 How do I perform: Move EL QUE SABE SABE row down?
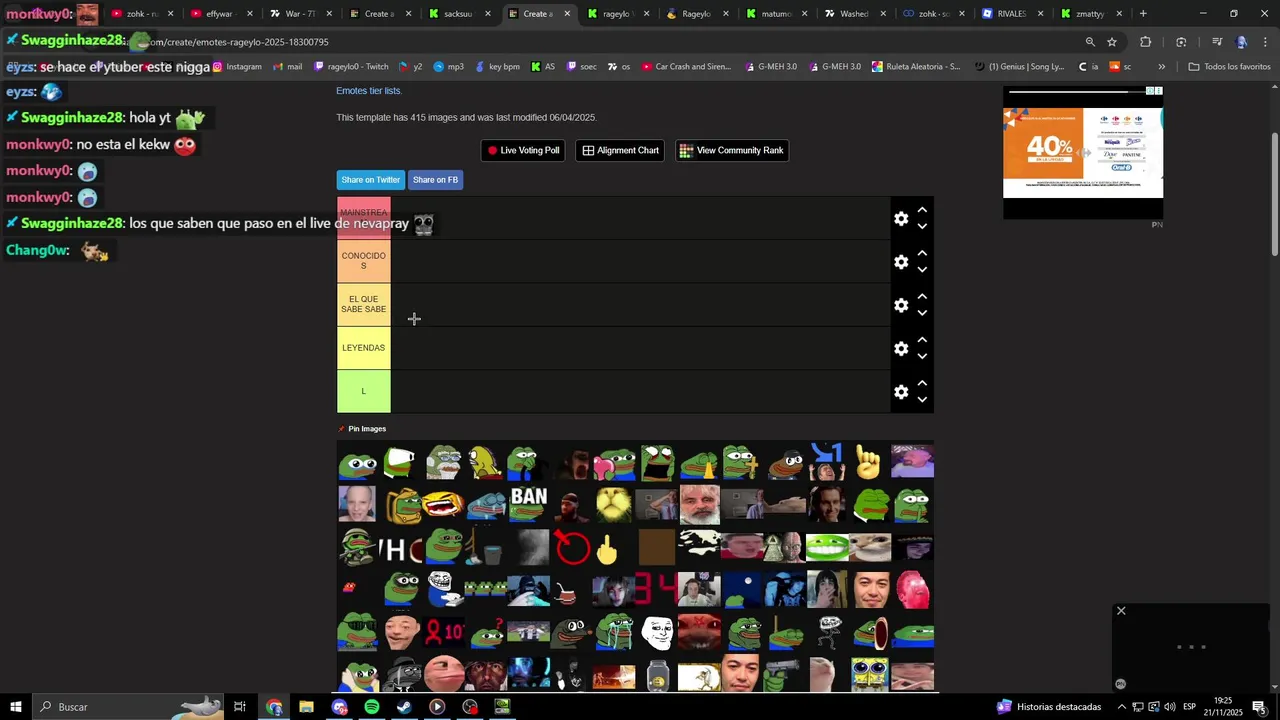pos(922,313)
